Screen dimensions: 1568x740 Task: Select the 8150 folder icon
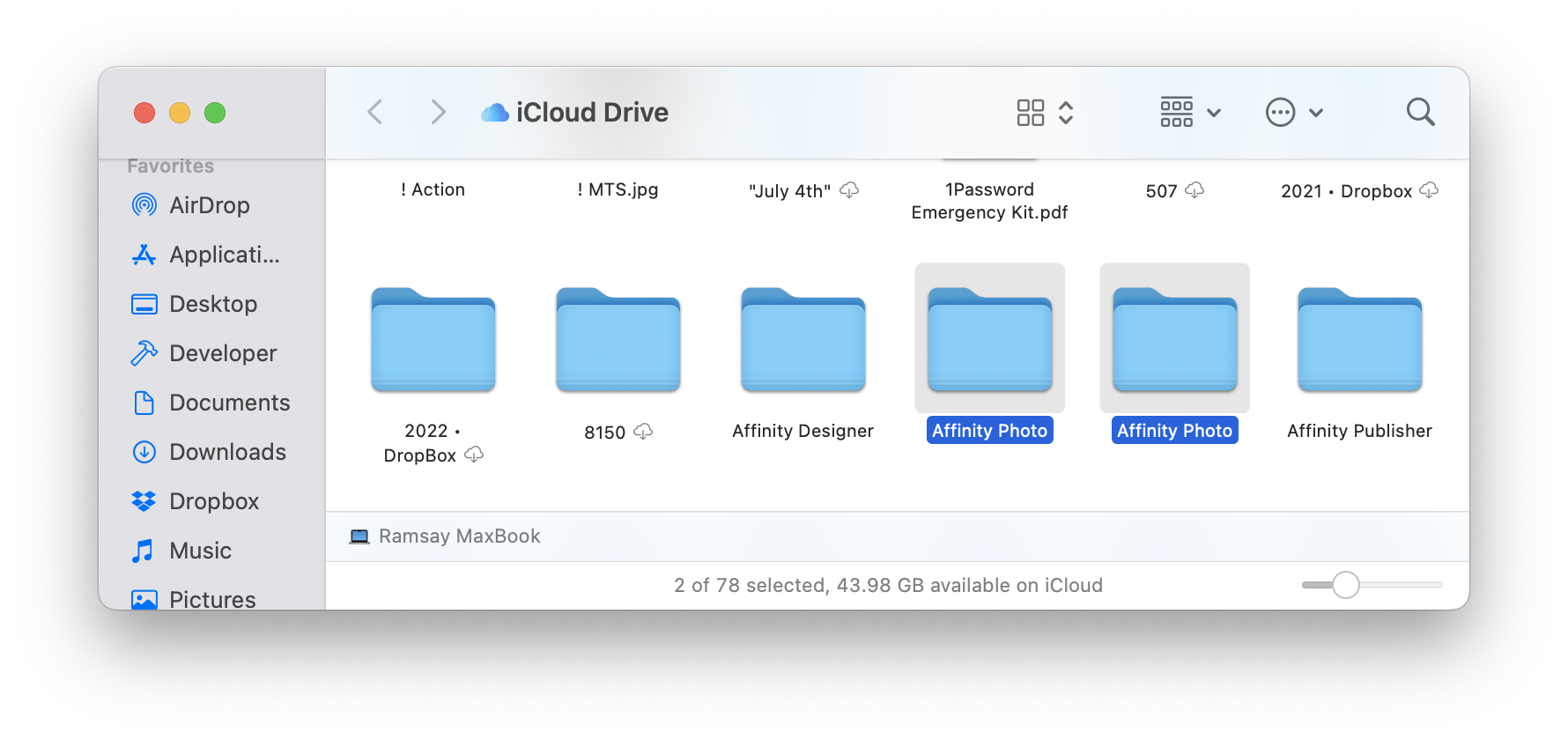(618, 340)
